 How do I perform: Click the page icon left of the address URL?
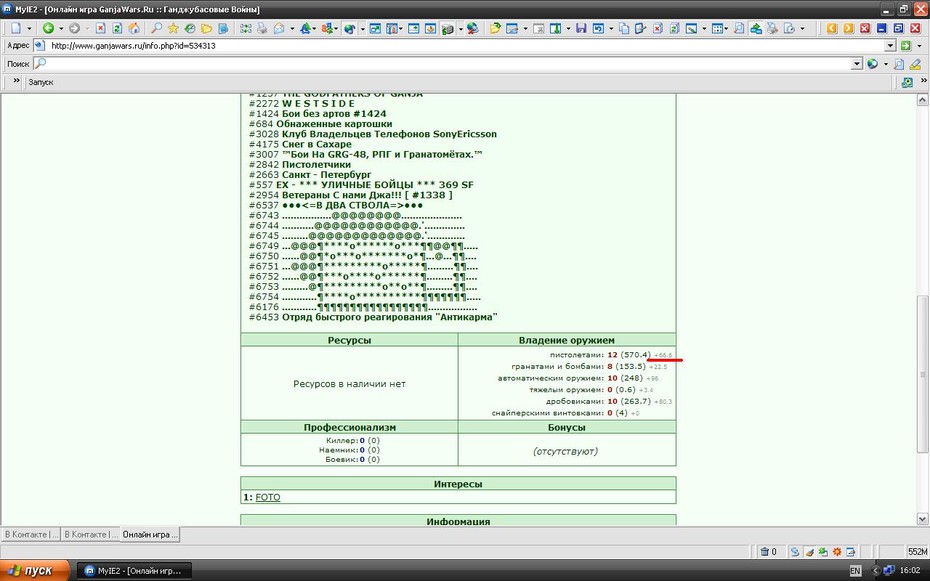(x=39, y=46)
